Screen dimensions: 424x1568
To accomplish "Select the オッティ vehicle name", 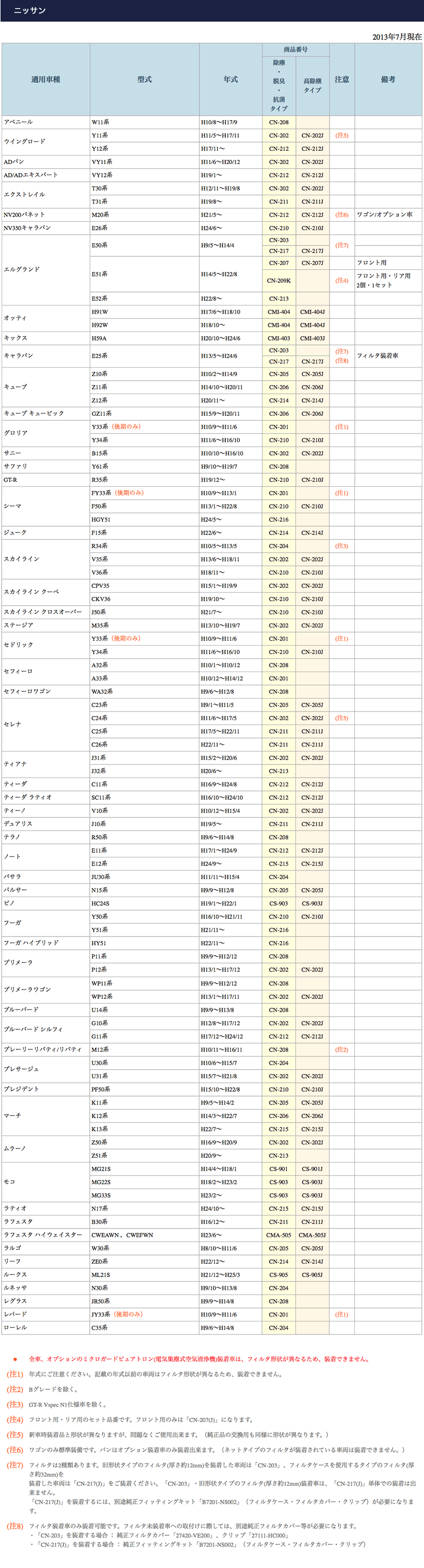I will pyautogui.click(x=15, y=318).
